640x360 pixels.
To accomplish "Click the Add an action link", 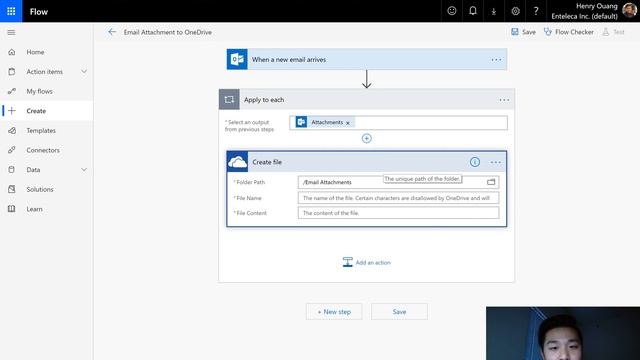I will (x=373, y=262).
